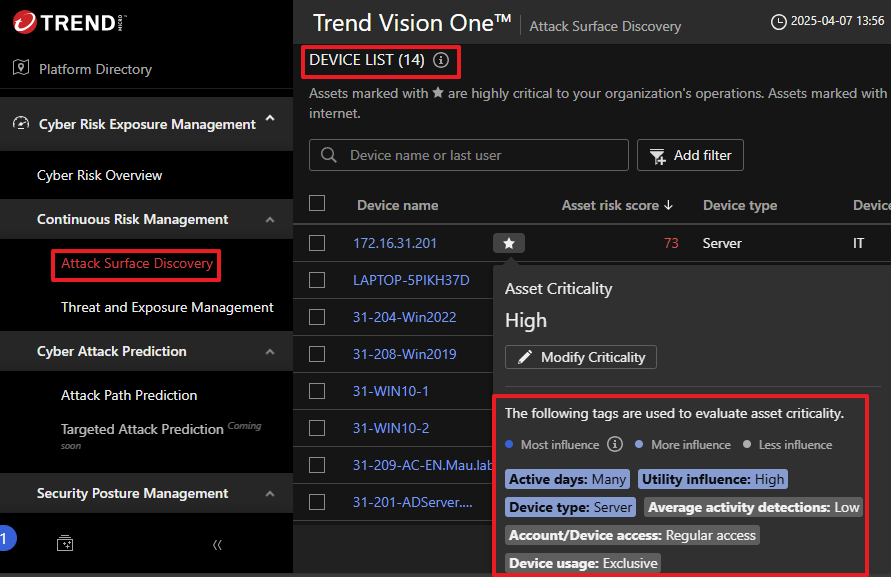Viewport: 891px width, 577px height.
Task: Open Attack Surface Discovery in the sidebar
Action: (x=137, y=264)
